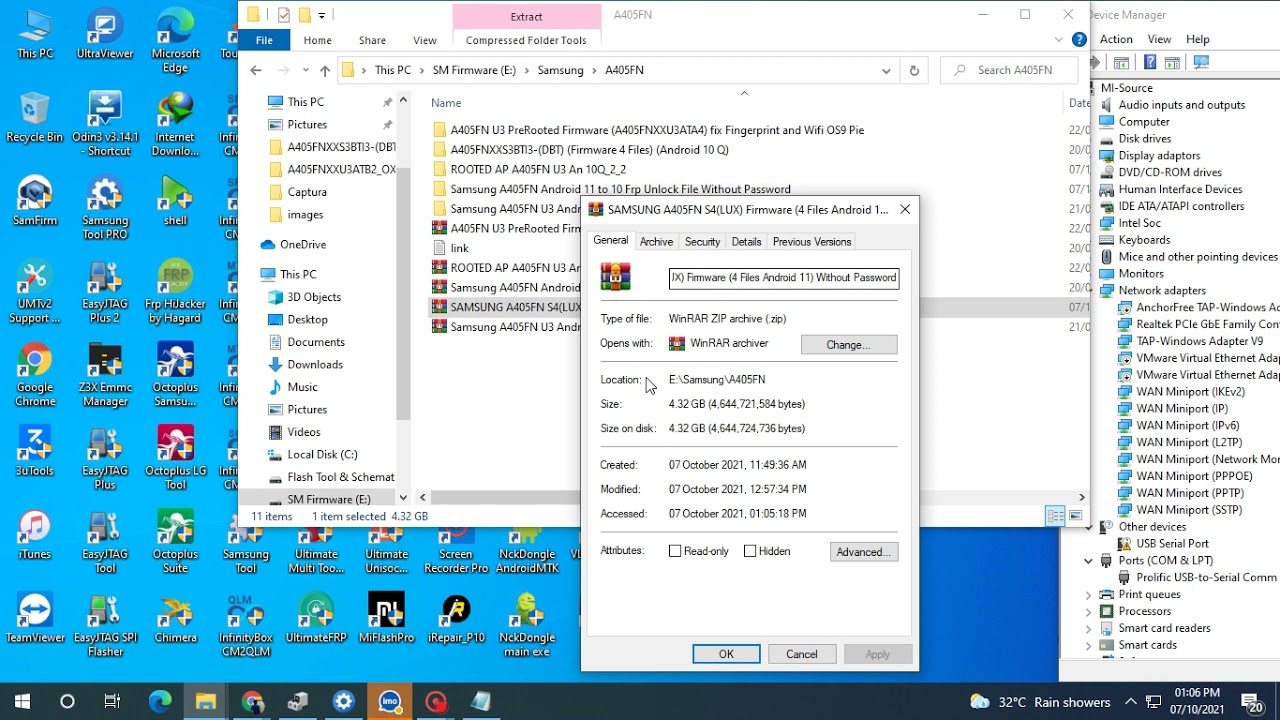The image size is (1280, 720).
Task: Tick the Hidden attribute checkbox
Action: click(x=750, y=551)
